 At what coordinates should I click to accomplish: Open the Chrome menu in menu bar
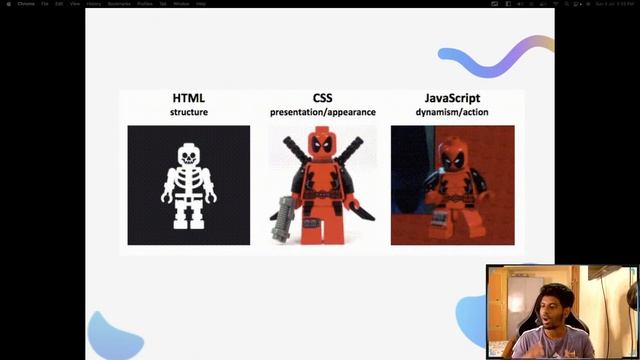click(x=26, y=4)
